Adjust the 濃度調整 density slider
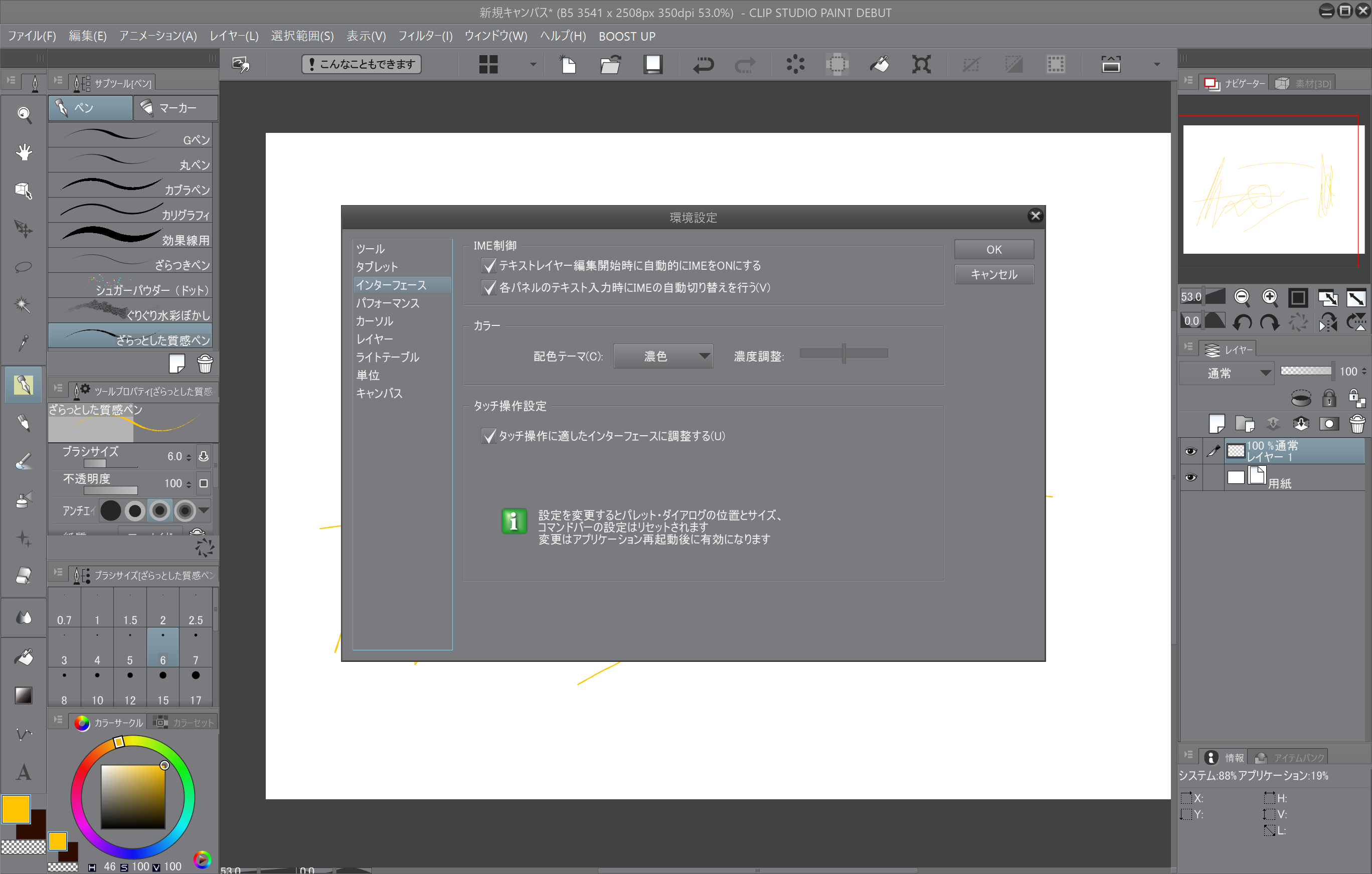Image resolution: width=1372 pixels, height=874 pixels. click(x=843, y=353)
